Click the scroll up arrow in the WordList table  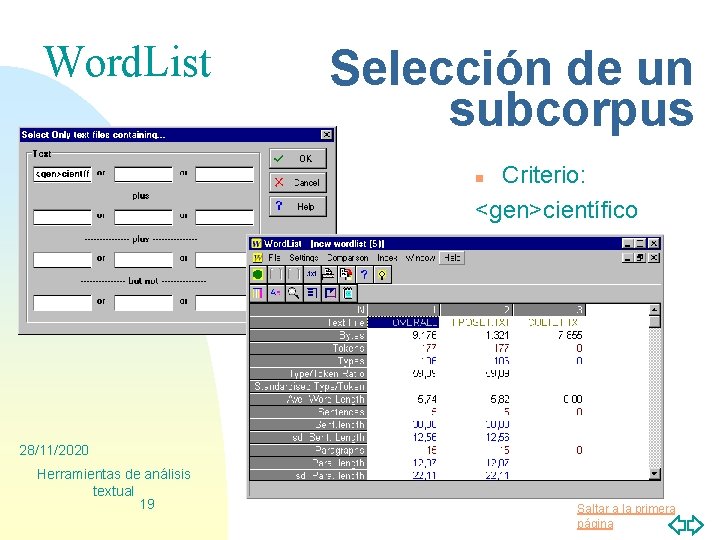point(655,309)
